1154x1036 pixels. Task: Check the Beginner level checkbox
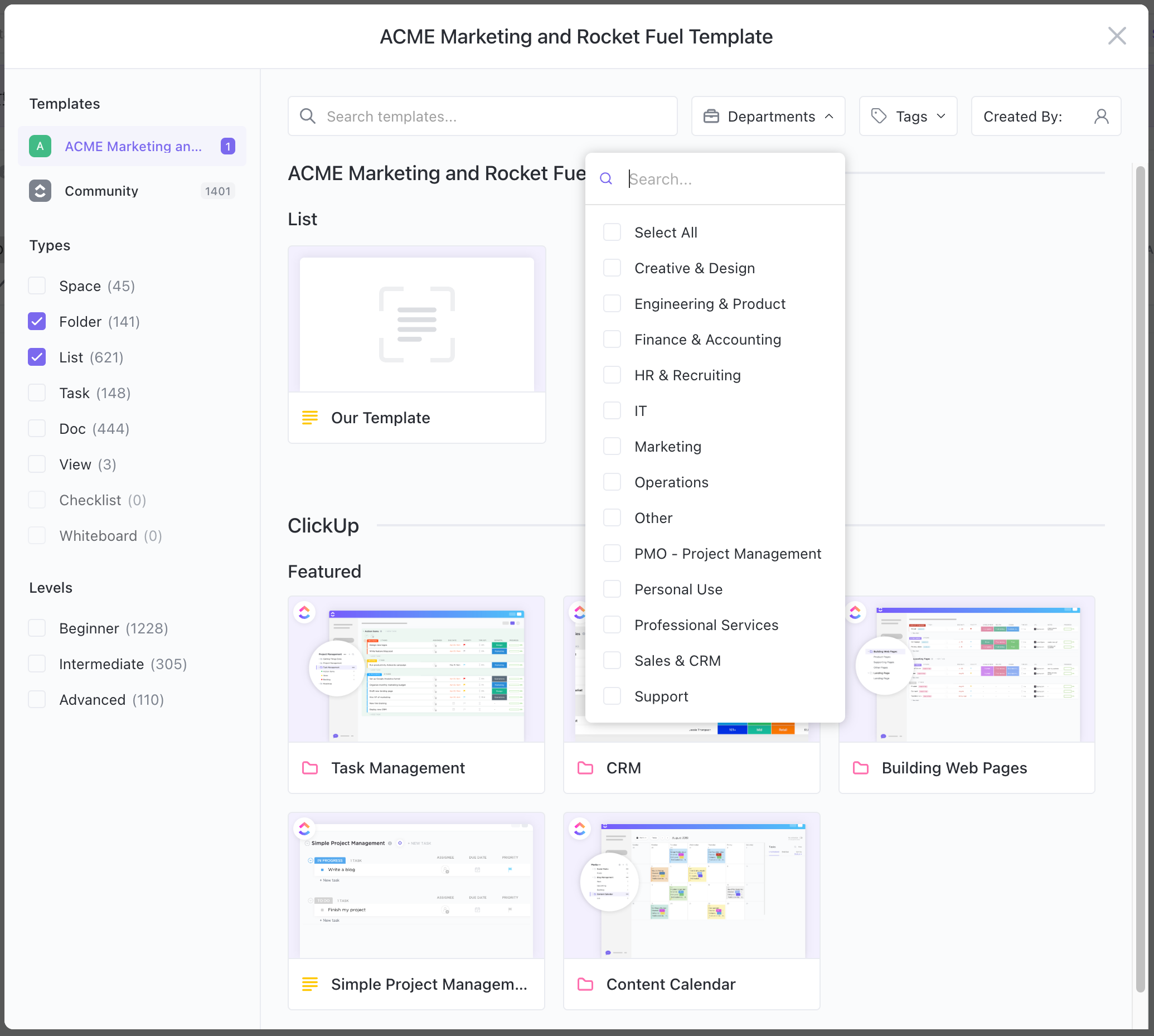[37, 628]
